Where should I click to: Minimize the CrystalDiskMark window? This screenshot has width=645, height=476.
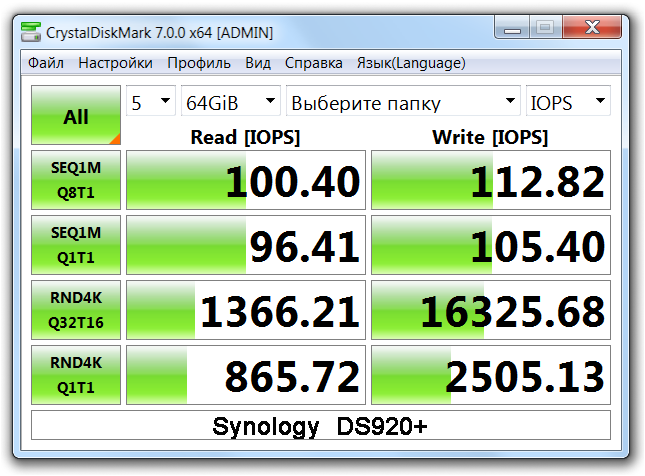[x=513, y=28]
